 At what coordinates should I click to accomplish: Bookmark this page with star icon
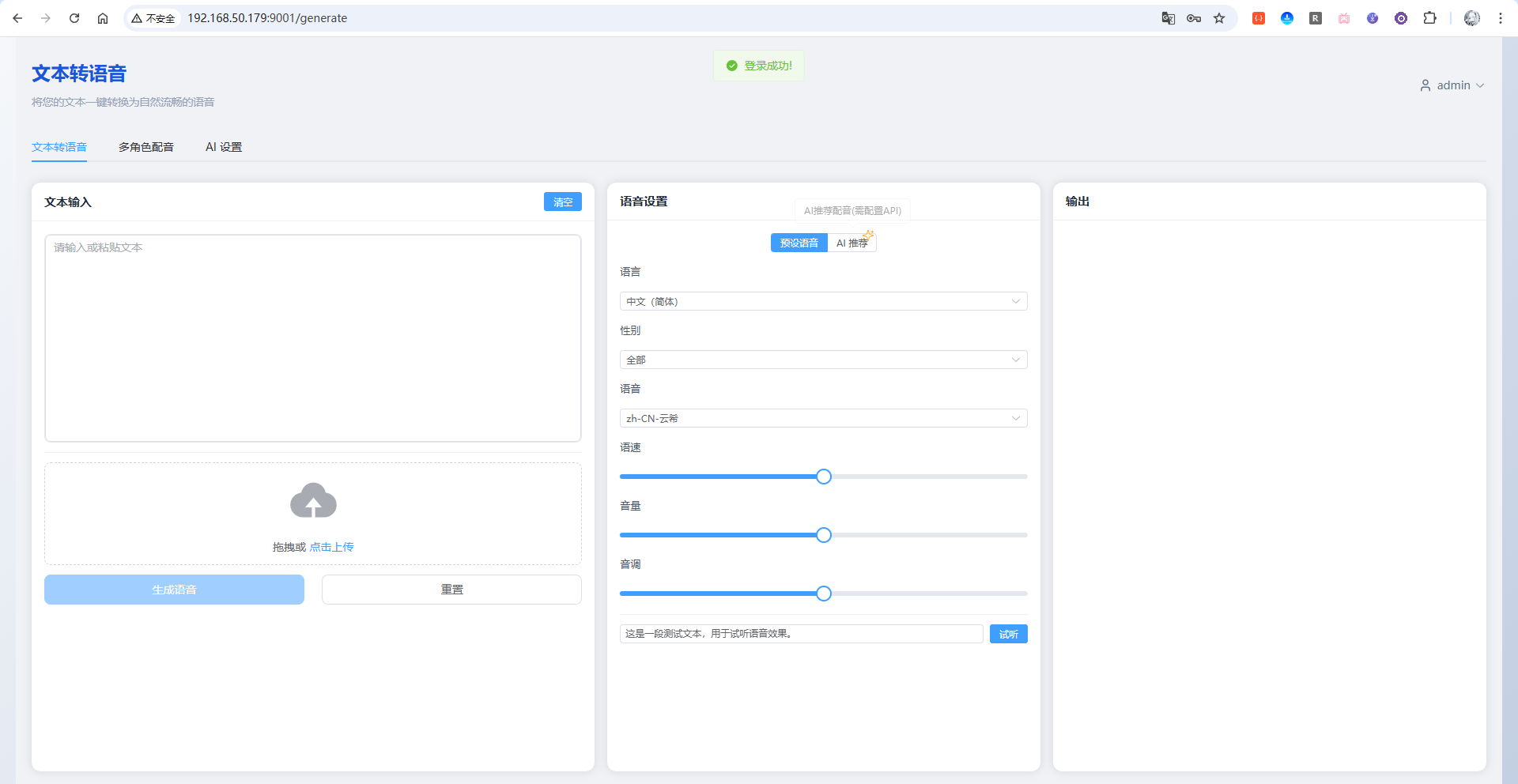(x=1219, y=18)
